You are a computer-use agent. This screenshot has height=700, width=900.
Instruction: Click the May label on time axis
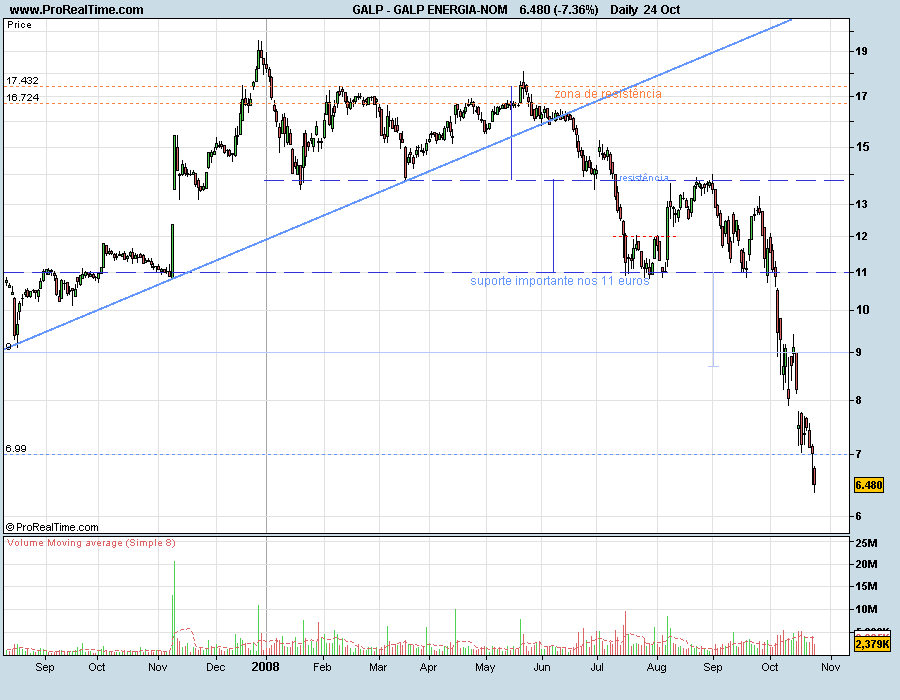tap(485, 667)
